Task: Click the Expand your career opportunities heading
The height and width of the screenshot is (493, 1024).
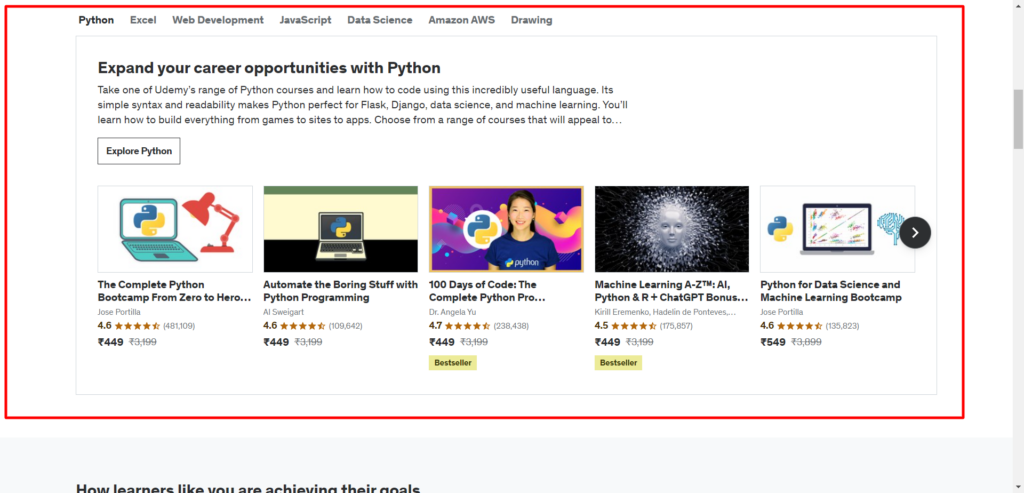Action: [x=269, y=68]
